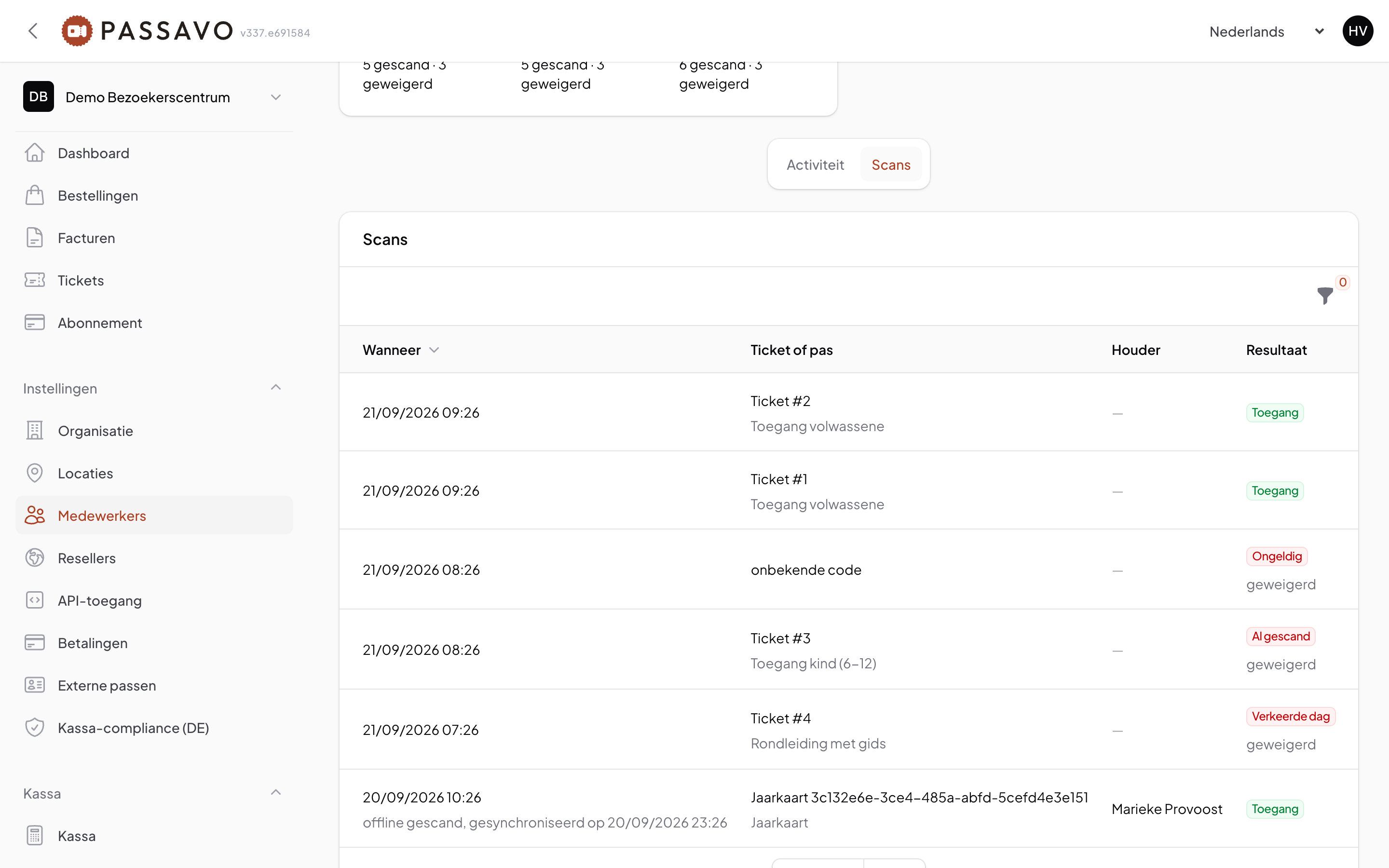Click the Ticket #1 scan row
Image resolution: width=1389 pixels, height=868 pixels.
tap(848, 491)
